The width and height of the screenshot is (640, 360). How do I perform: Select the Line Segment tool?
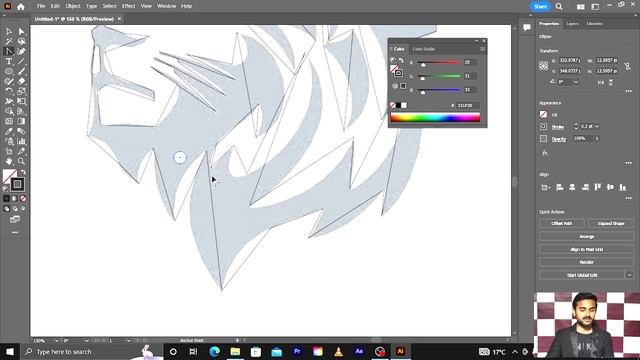[21, 61]
